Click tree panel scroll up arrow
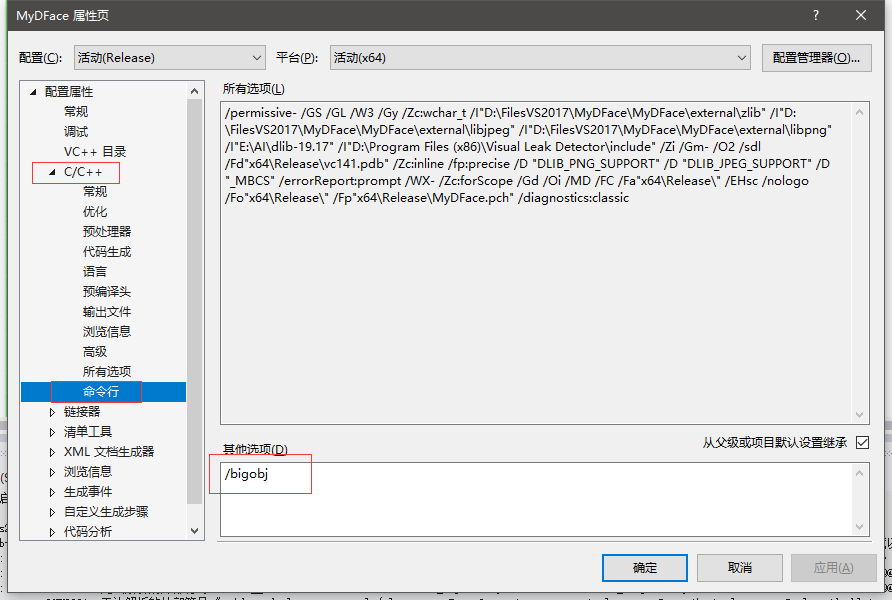 195,91
